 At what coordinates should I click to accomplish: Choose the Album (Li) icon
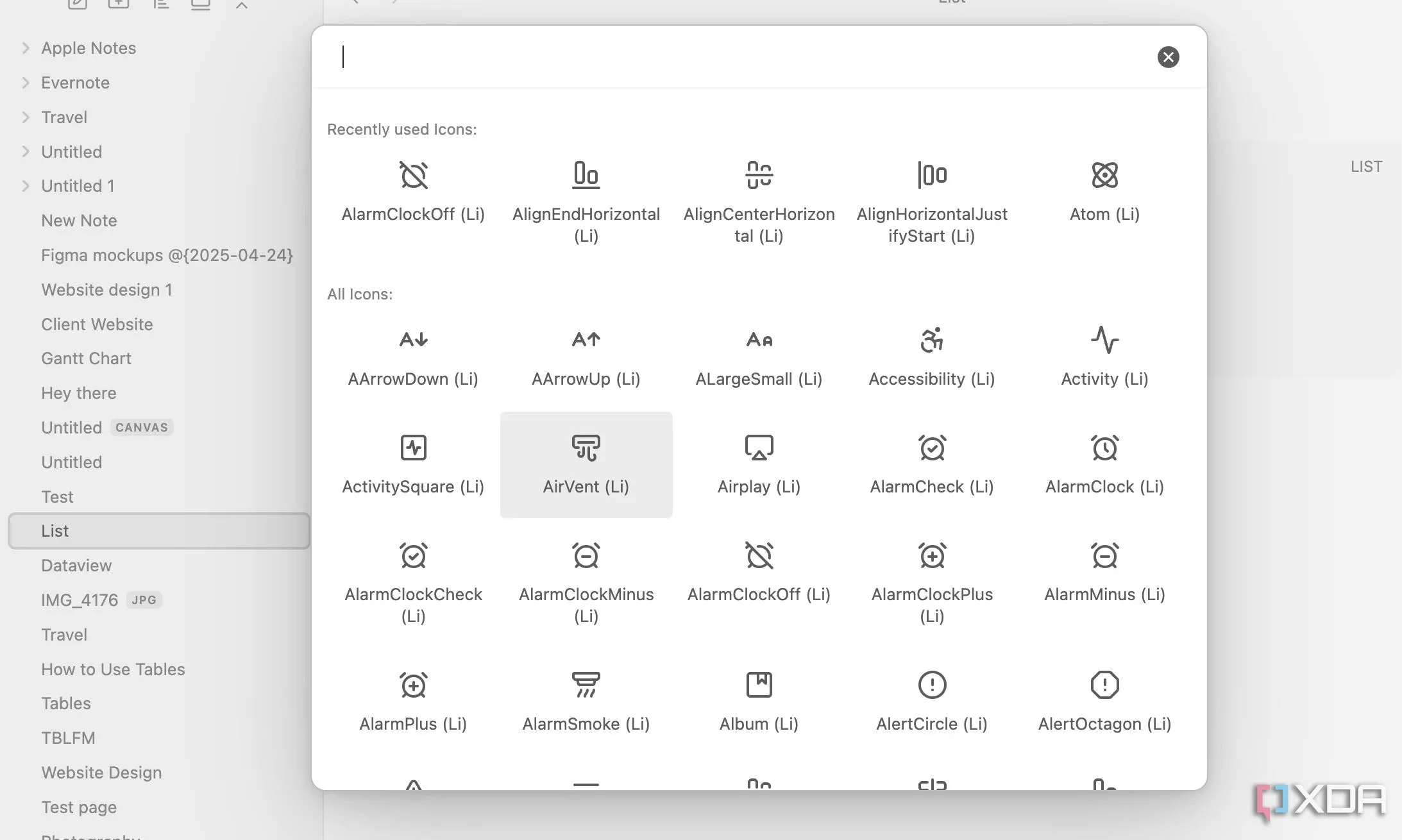coord(759,702)
